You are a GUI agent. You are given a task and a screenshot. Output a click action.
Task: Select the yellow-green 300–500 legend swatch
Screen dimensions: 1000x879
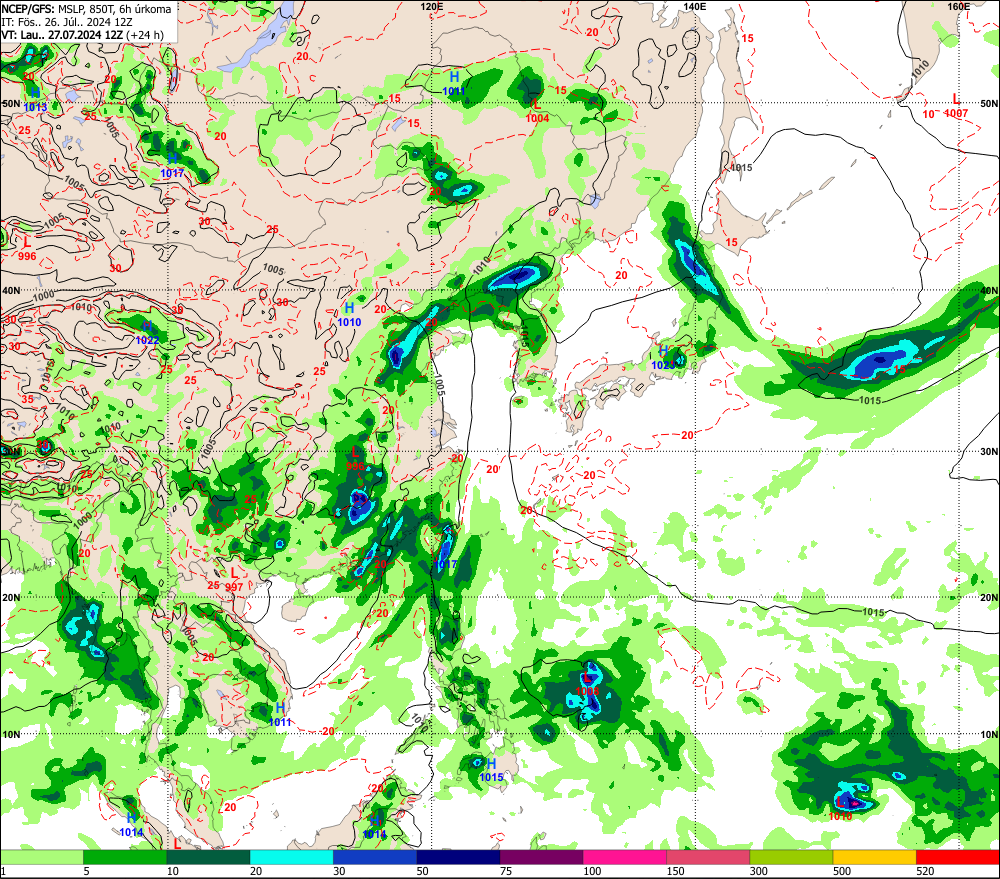click(x=791, y=857)
